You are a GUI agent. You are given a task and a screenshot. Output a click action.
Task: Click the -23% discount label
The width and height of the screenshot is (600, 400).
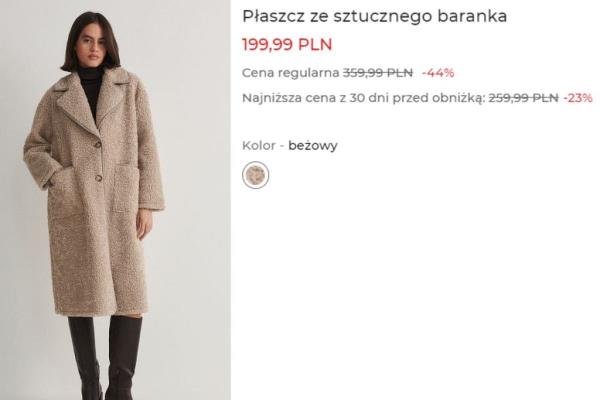click(x=578, y=98)
